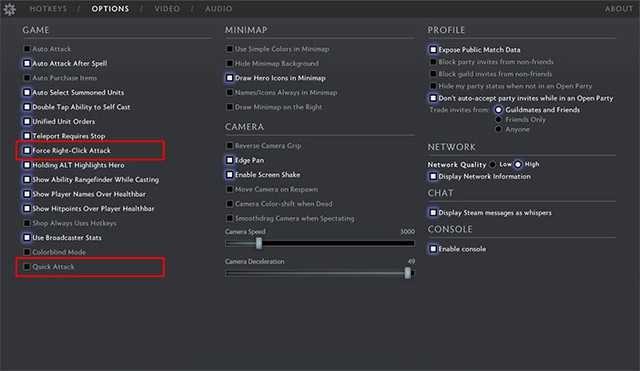Screen dimensions: 640x371
Task: Enable Draw Minimap on the Right
Action: tap(229, 107)
